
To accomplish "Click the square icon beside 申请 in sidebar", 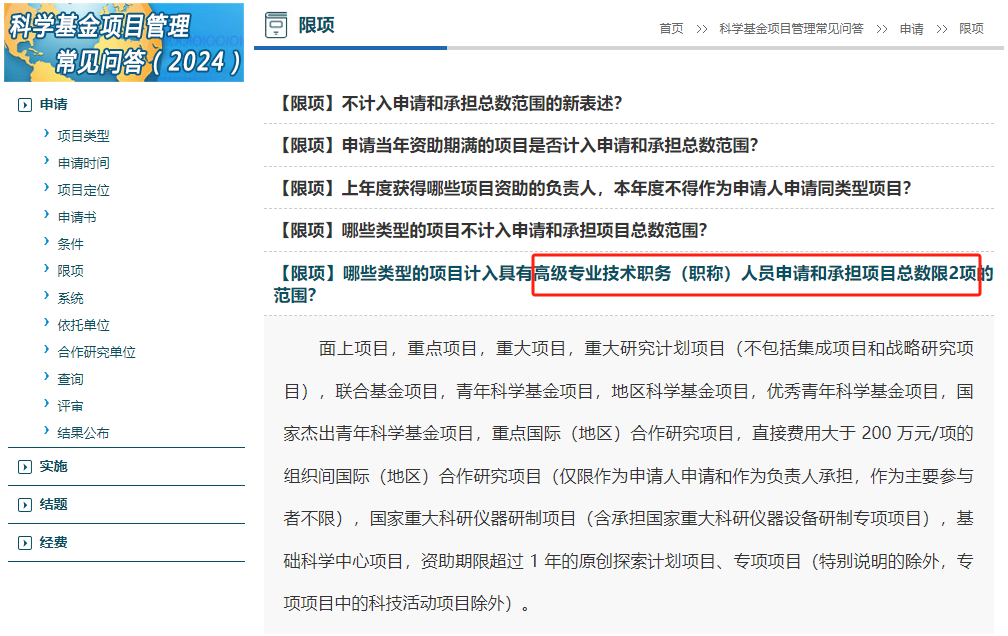I will 23,103.
